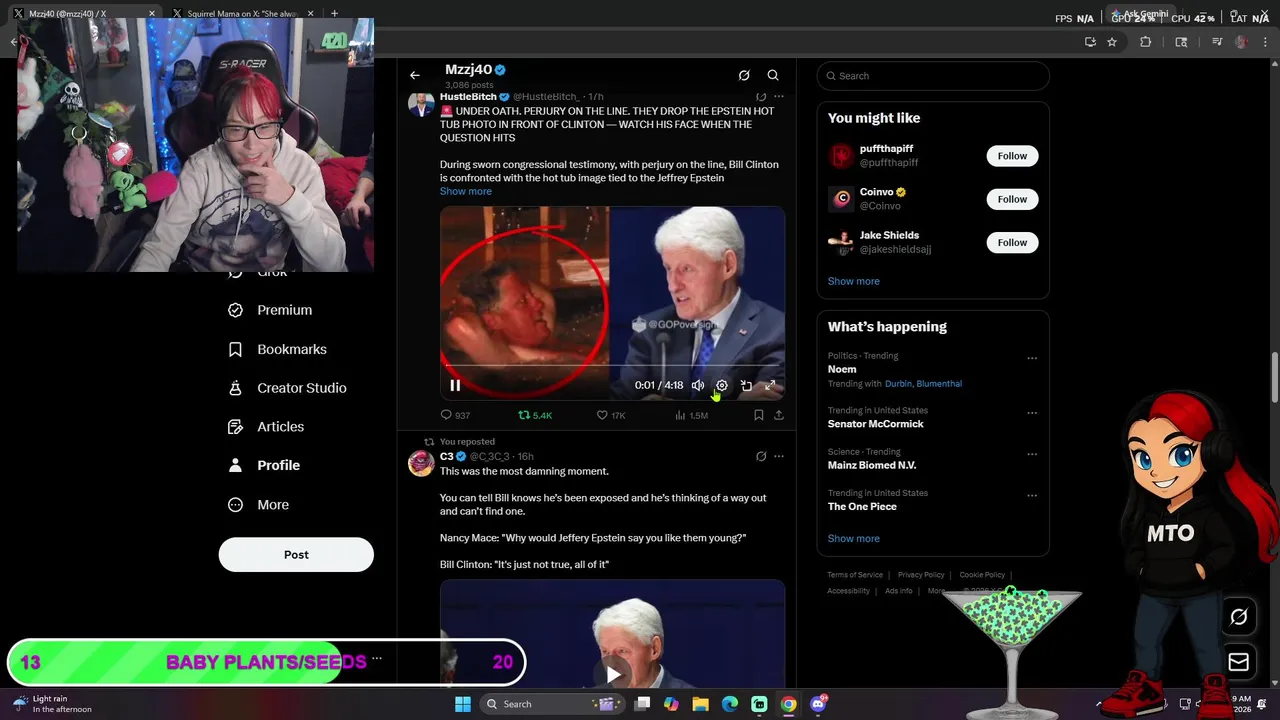Click the search magnifier in profile header

[773, 75]
